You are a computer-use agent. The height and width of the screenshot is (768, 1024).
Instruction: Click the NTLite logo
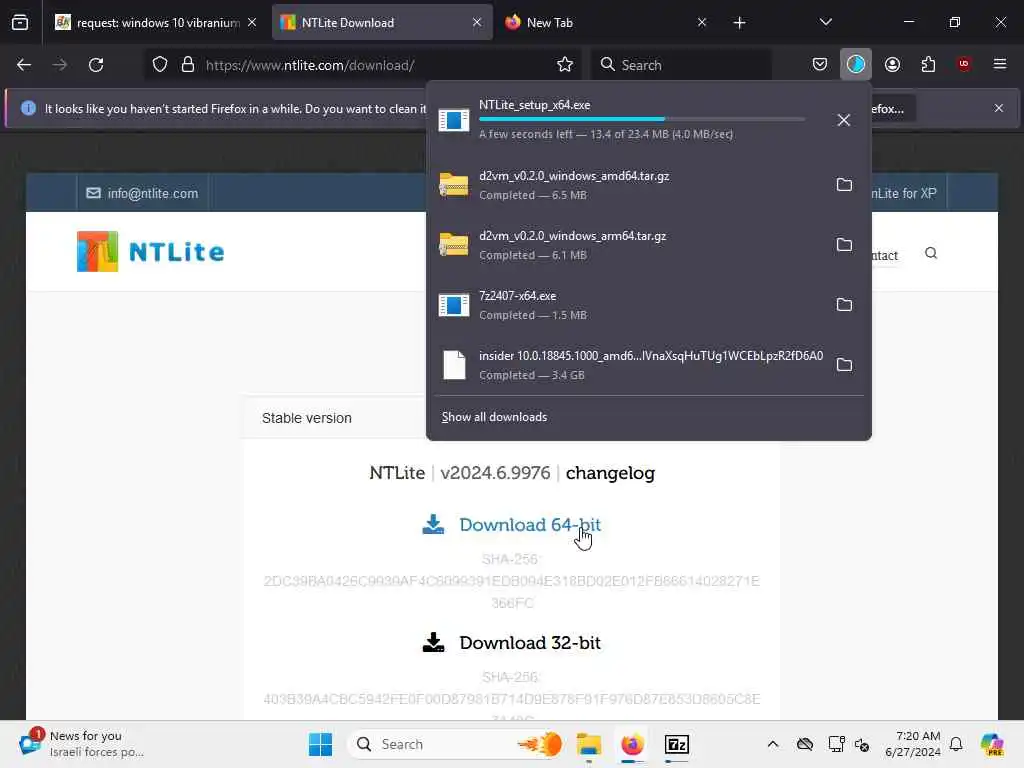tap(151, 251)
